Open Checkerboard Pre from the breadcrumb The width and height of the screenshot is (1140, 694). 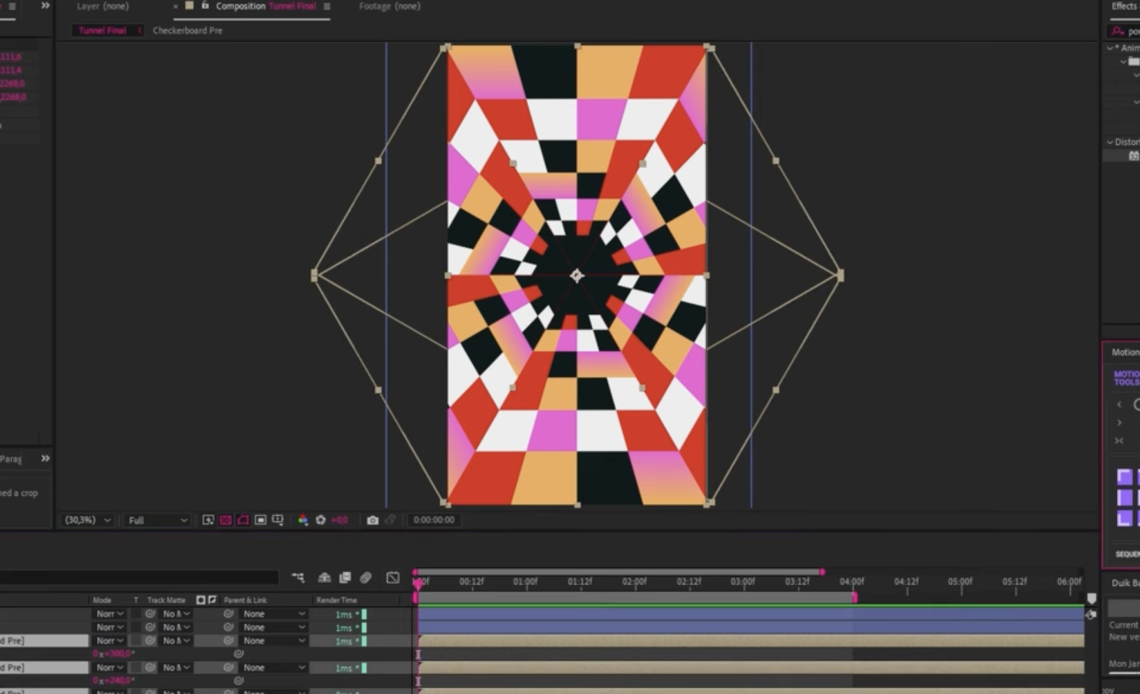point(188,31)
